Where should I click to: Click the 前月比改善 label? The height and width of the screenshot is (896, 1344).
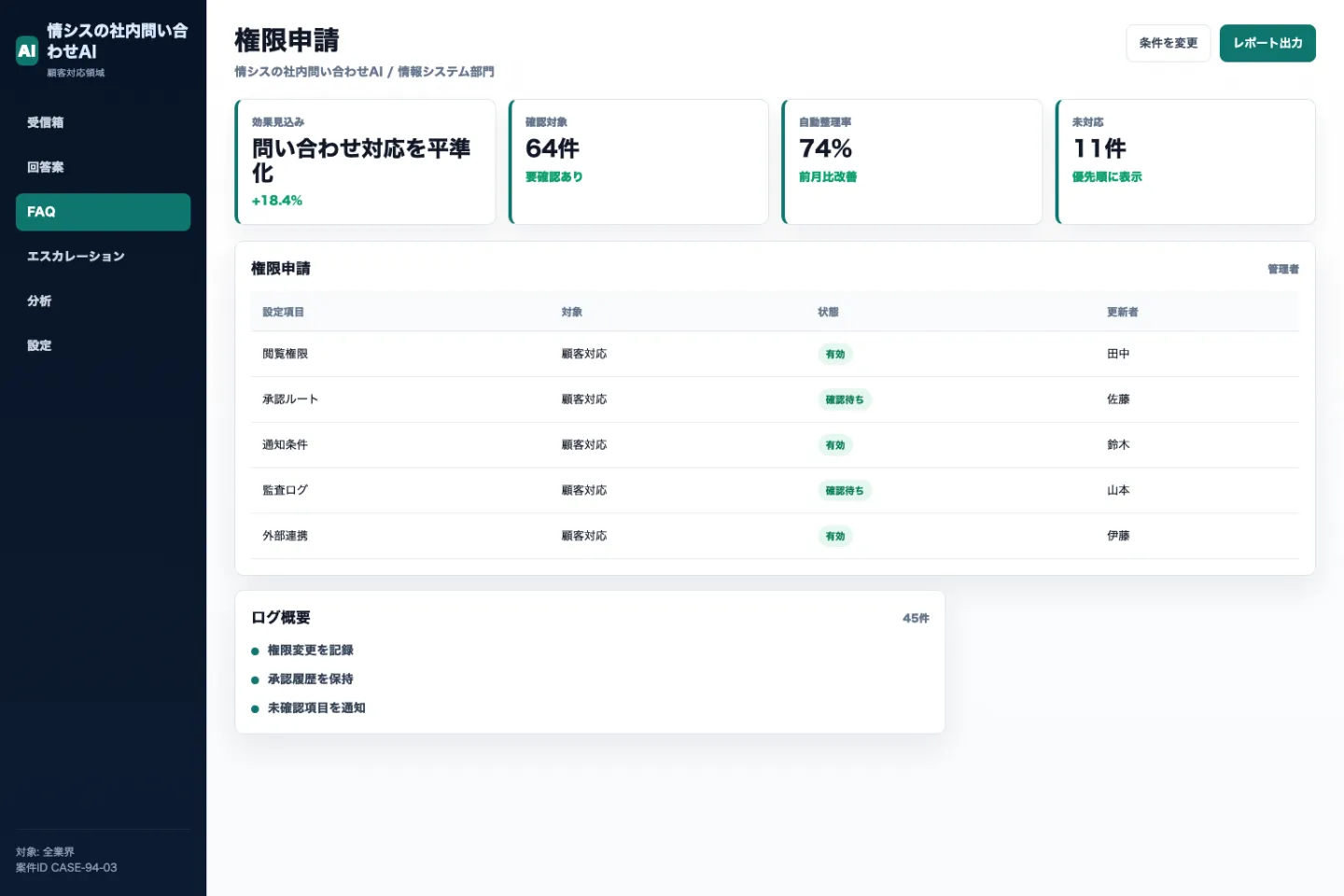pos(828,176)
